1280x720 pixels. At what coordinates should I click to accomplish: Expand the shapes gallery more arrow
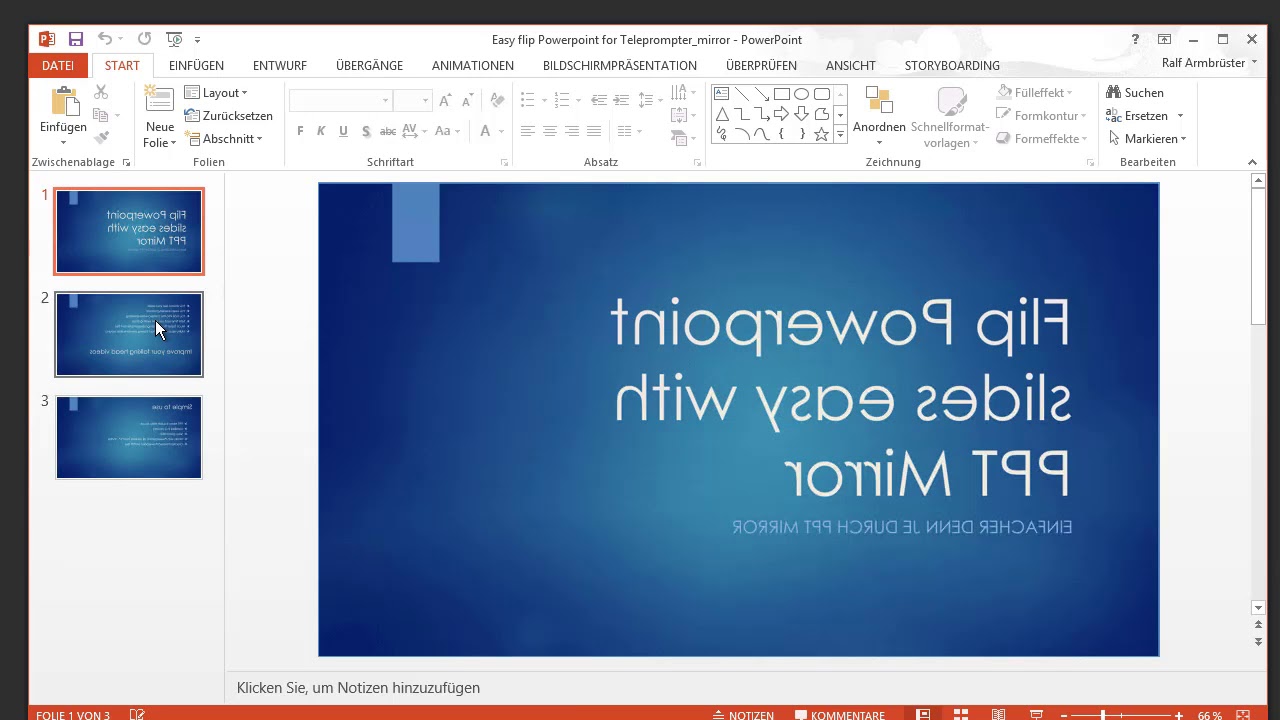tap(840, 134)
